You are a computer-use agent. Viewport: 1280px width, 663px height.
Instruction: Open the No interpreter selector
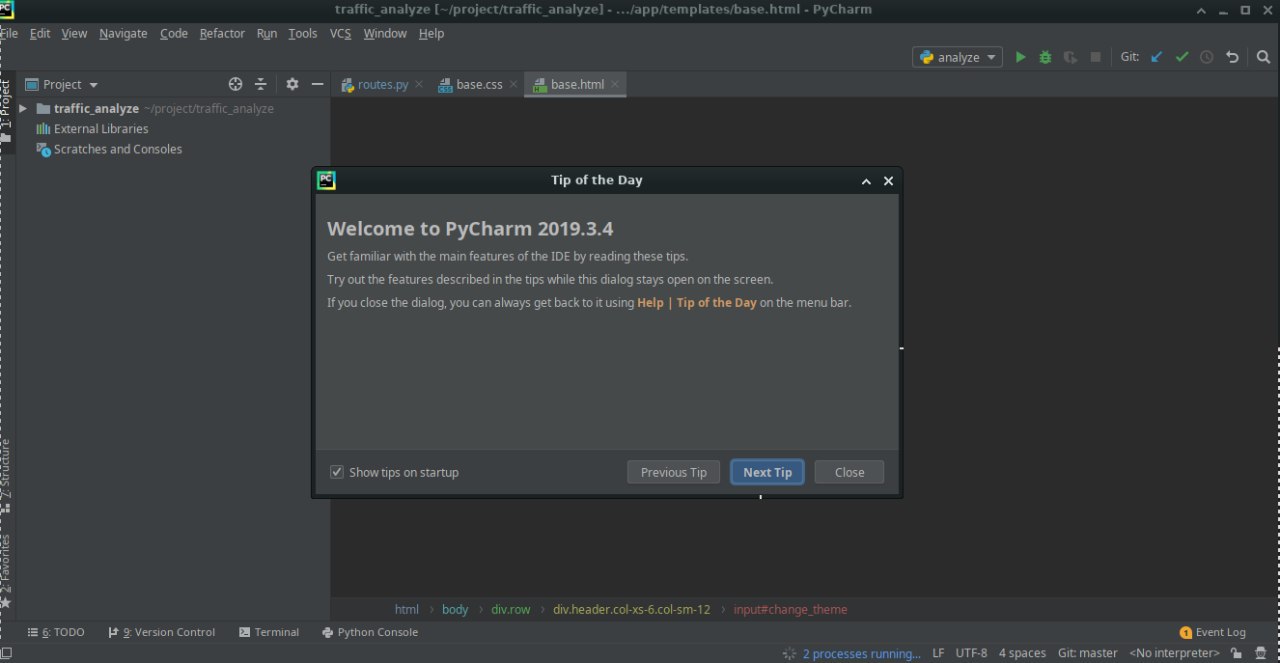[x=1174, y=653]
